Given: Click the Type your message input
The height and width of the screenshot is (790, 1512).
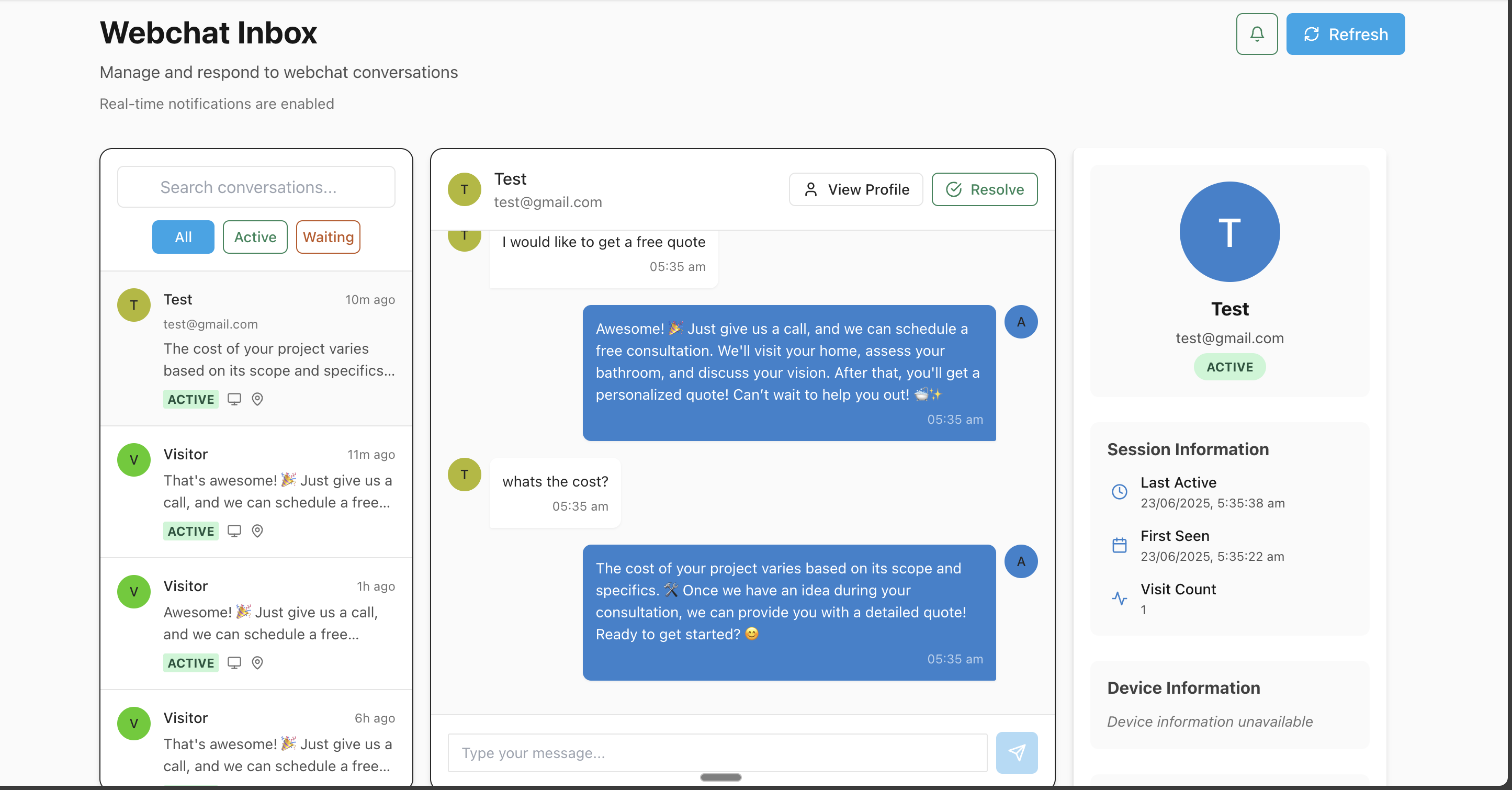Looking at the screenshot, I should pyautogui.click(x=717, y=752).
